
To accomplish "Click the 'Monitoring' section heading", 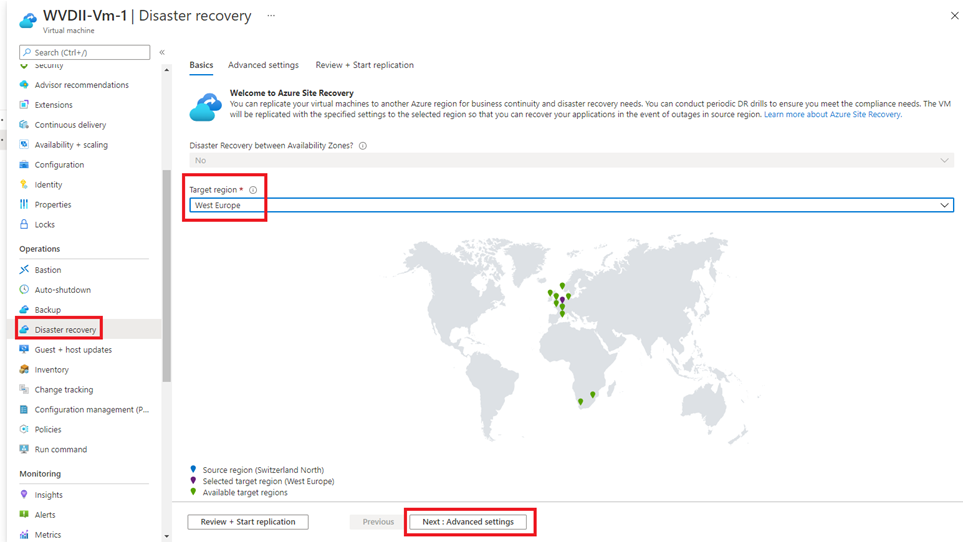I will pyautogui.click(x=40, y=474).
